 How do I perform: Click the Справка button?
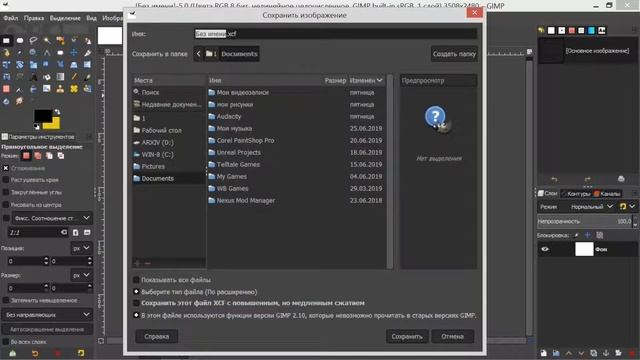point(156,336)
